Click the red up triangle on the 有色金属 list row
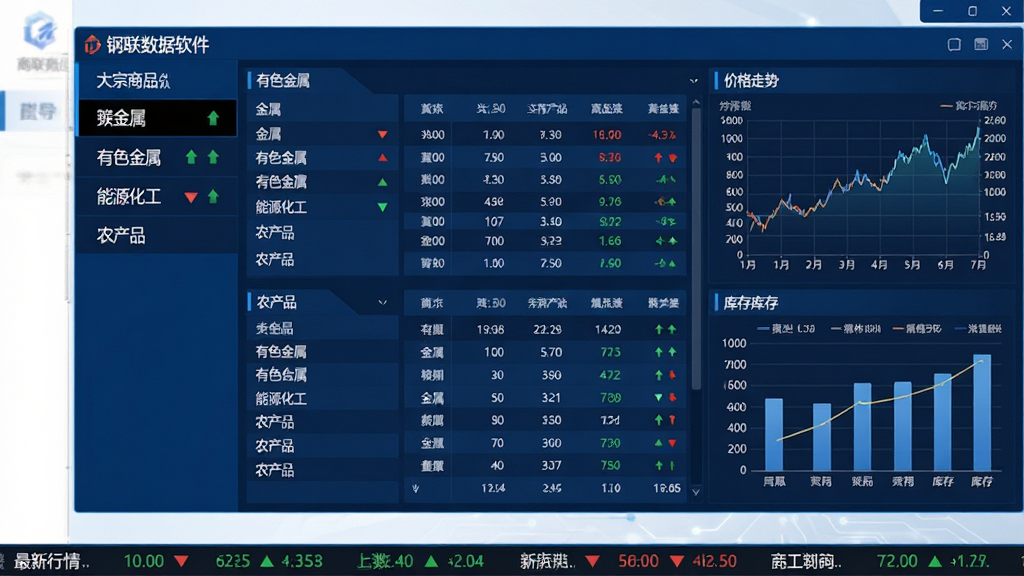1024x576 pixels. tap(383, 157)
